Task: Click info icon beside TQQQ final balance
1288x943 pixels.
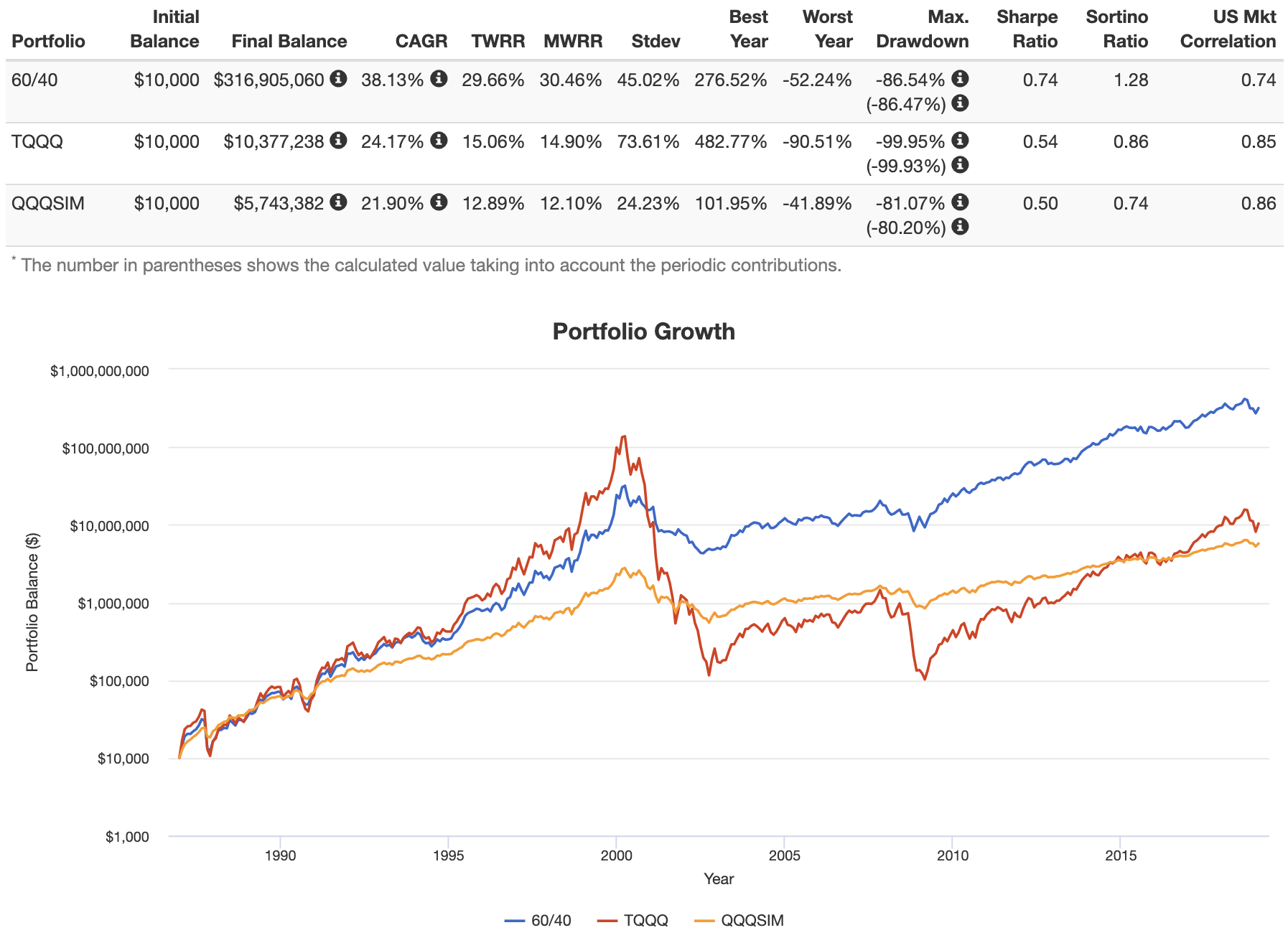Action: tap(338, 140)
